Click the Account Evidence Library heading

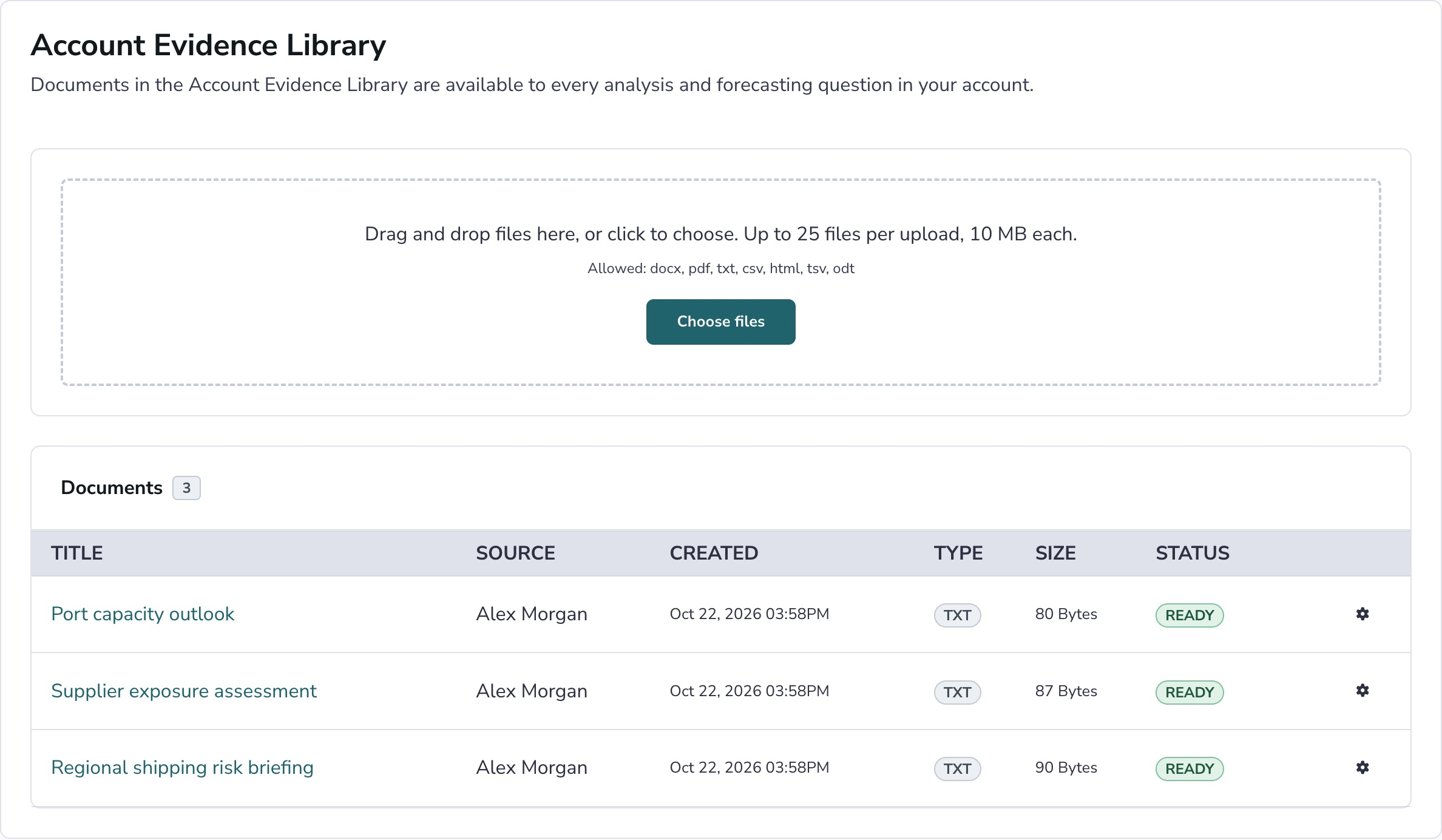(x=208, y=46)
